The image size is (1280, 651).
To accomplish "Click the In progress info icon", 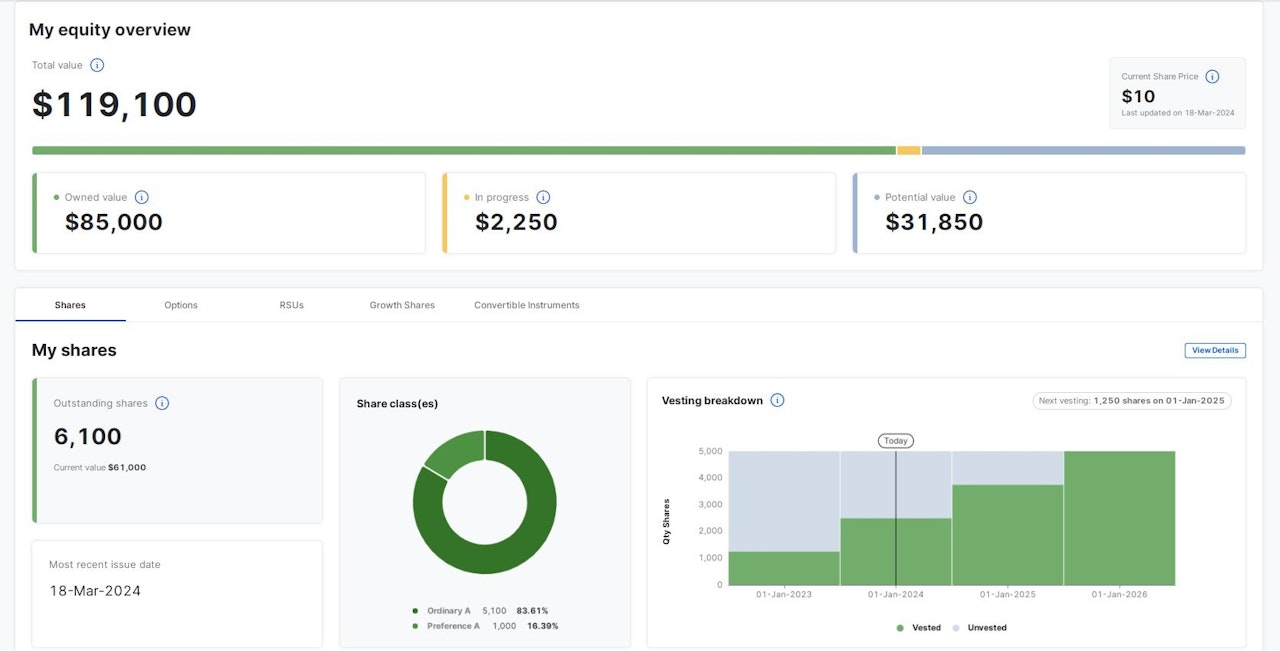I will pos(543,198).
